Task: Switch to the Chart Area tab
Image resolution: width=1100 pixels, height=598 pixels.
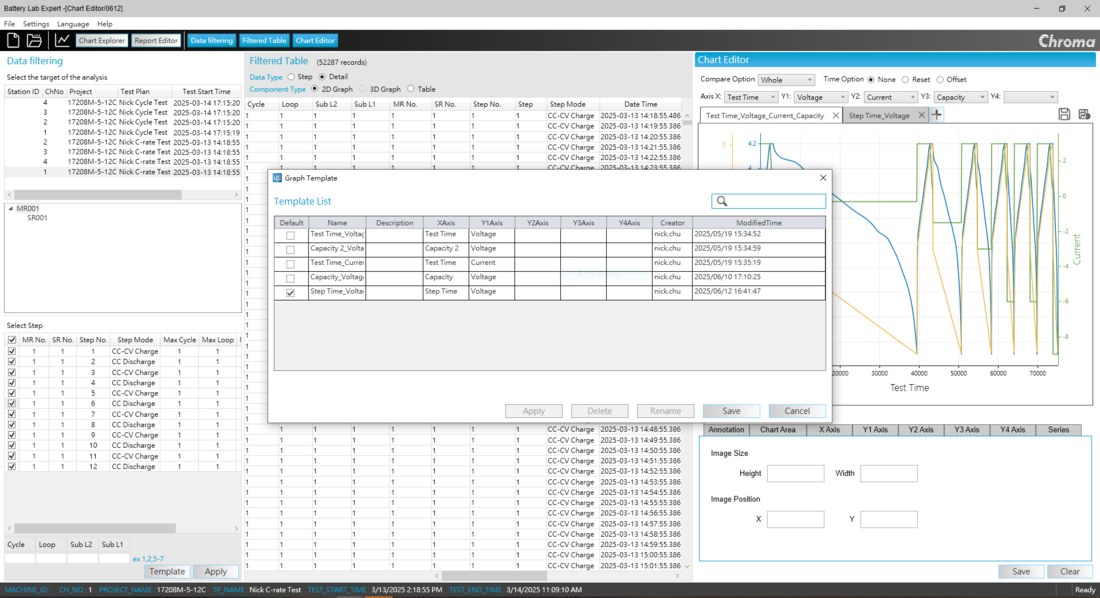Action: [x=777, y=430]
